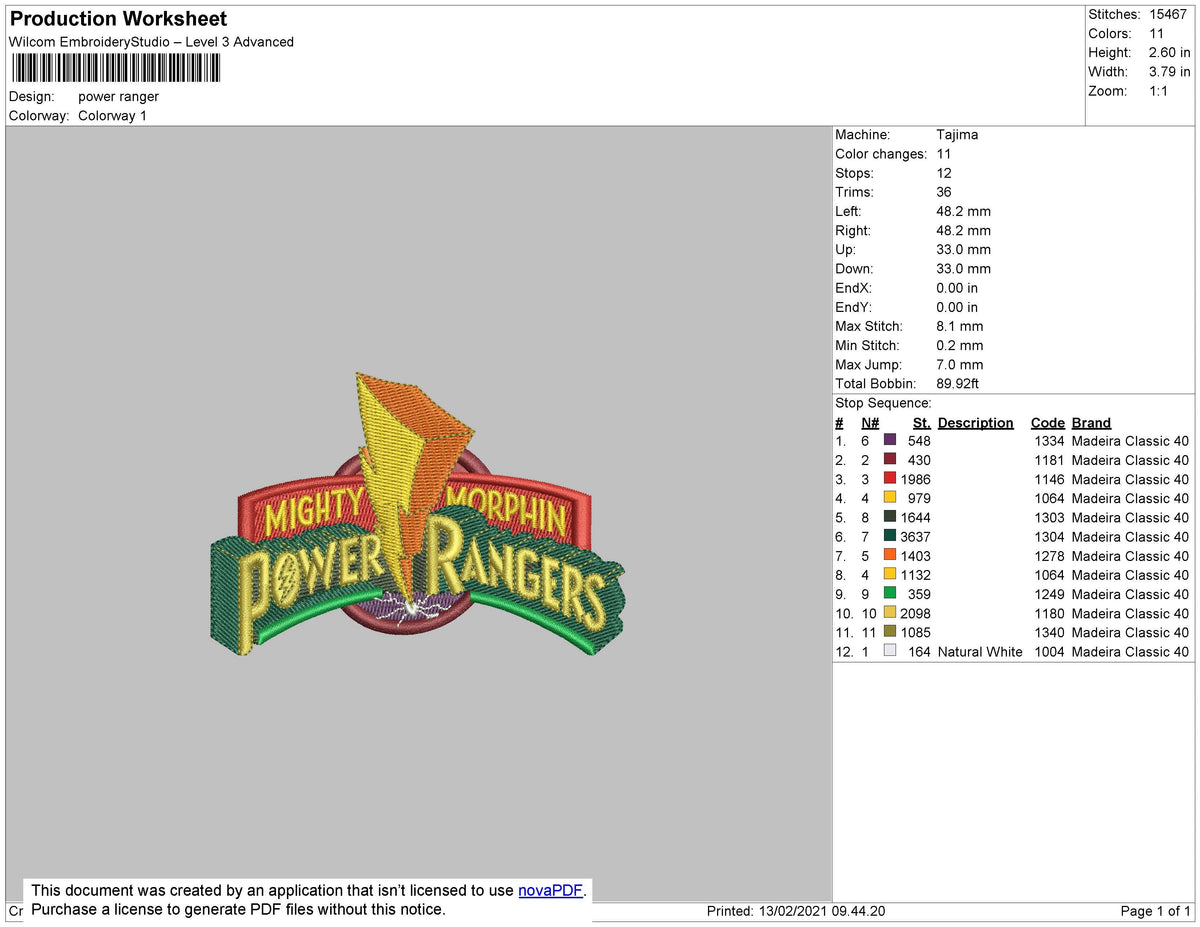The image size is (1200, 927).
Task: Sort by the St. column header
Action: tap(921, 422)
